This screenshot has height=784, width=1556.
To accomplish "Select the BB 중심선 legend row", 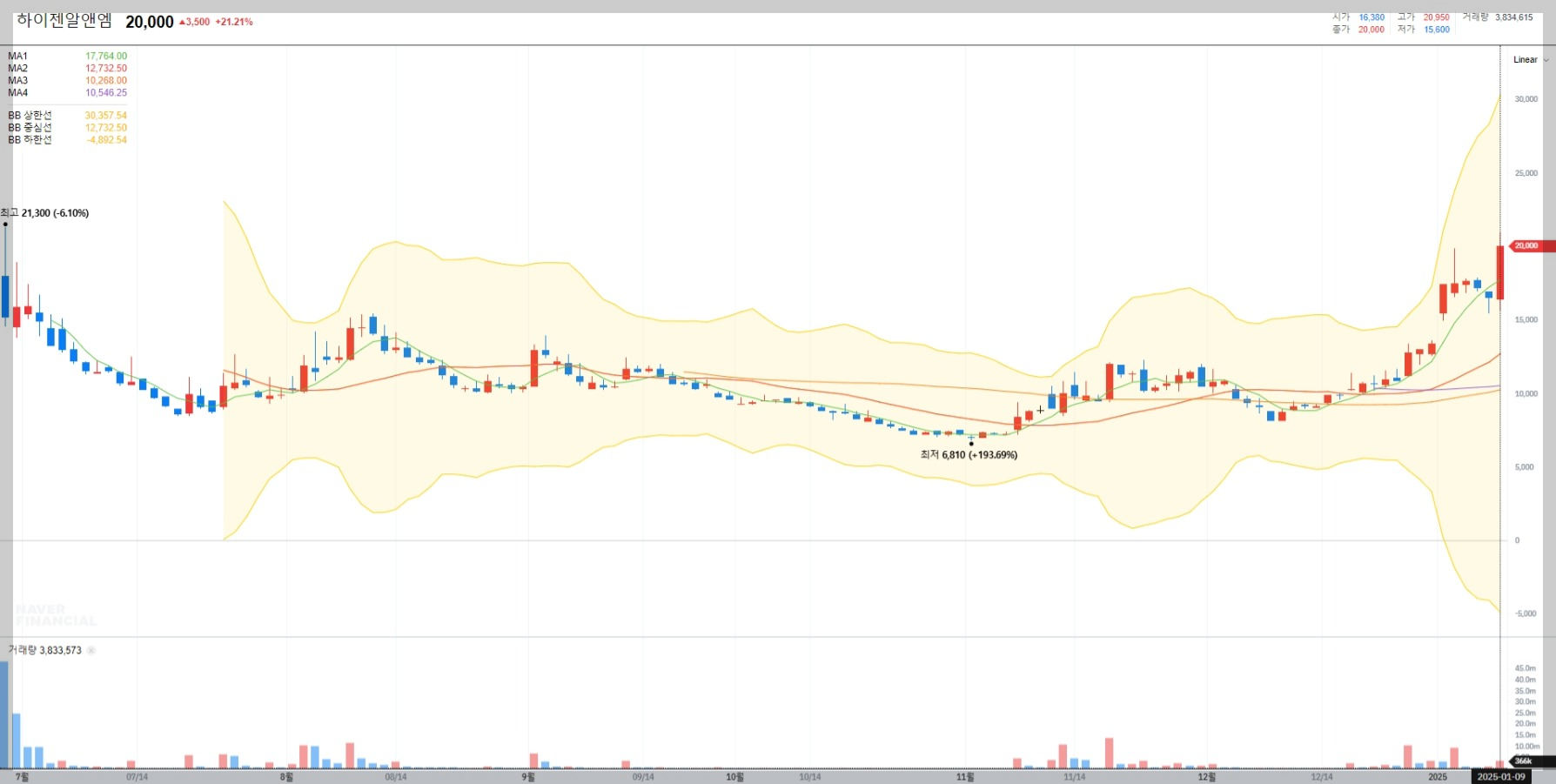I will point(68,127).
